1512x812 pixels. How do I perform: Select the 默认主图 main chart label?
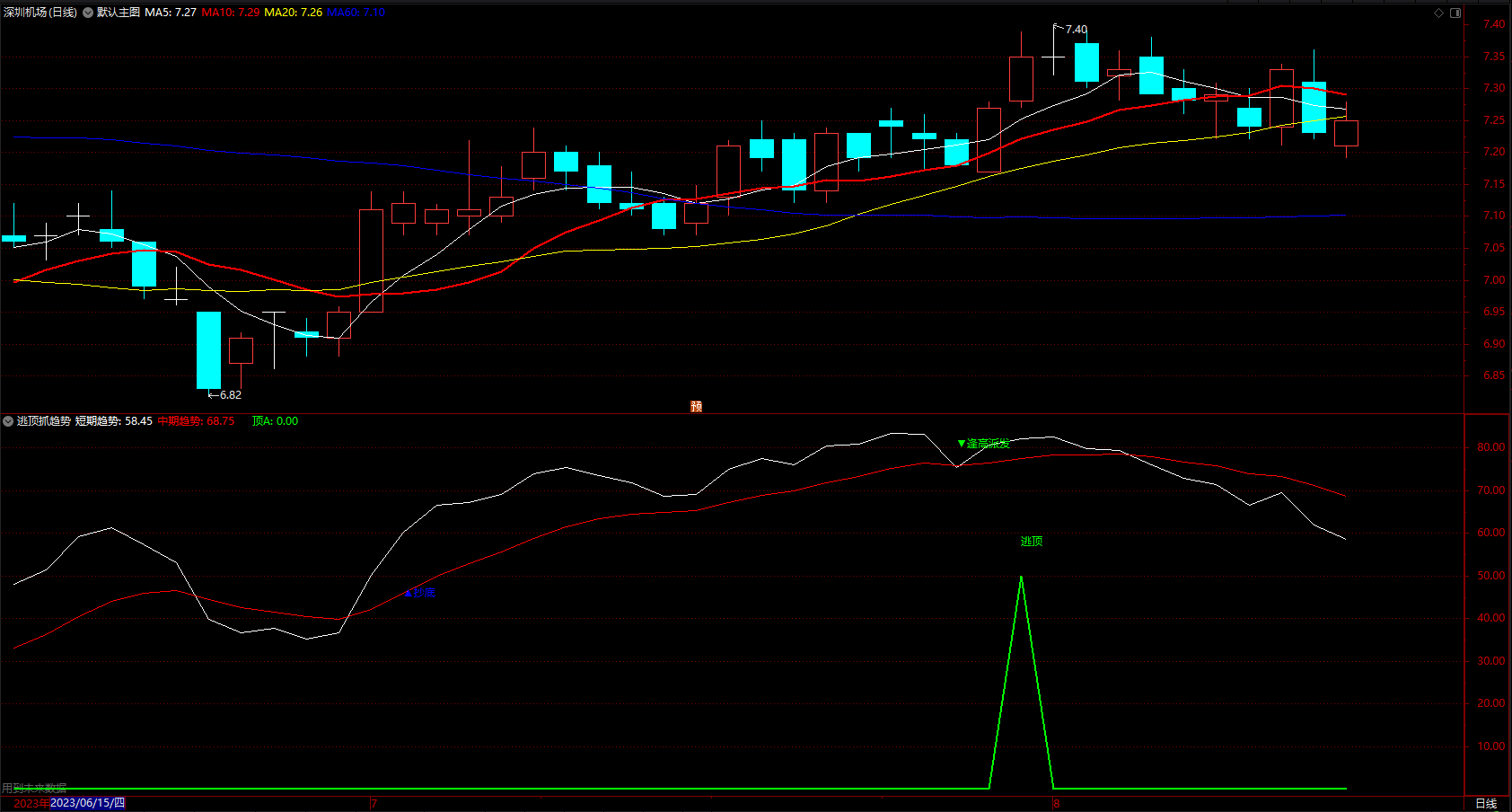(x=118, y=13)
